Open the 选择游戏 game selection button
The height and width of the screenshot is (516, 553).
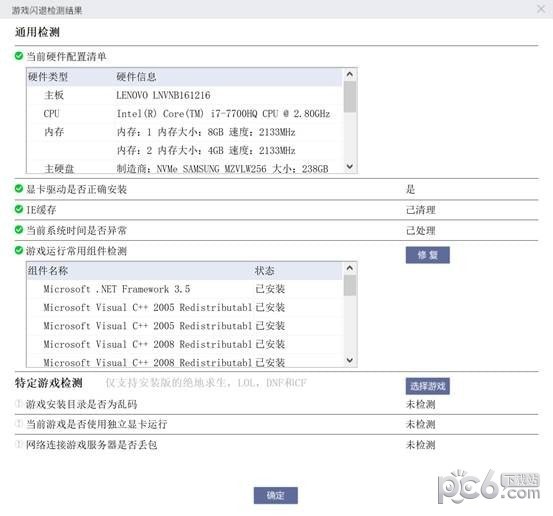pos(427,386)
